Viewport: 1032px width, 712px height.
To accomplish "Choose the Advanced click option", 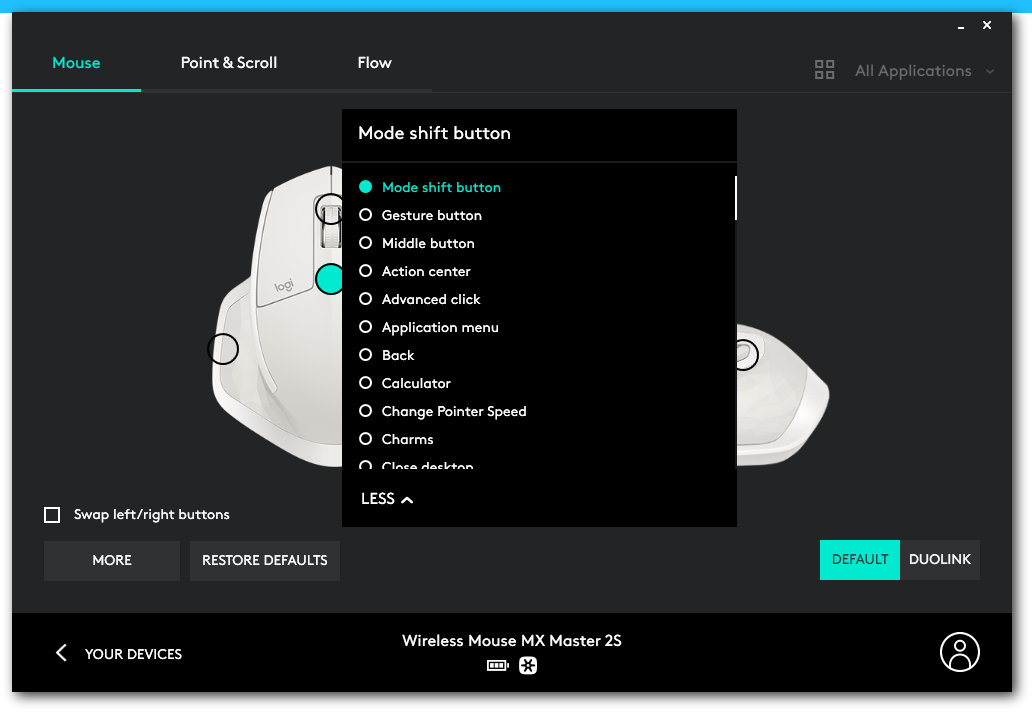I will click(419, 299).
